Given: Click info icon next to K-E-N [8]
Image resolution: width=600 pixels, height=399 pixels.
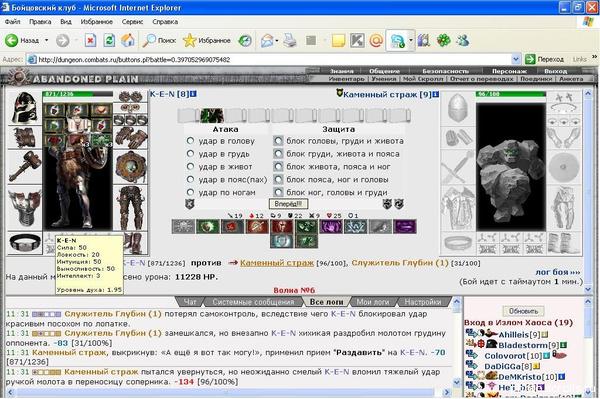Looking at the screenshot, I should [x=193, y=94].
